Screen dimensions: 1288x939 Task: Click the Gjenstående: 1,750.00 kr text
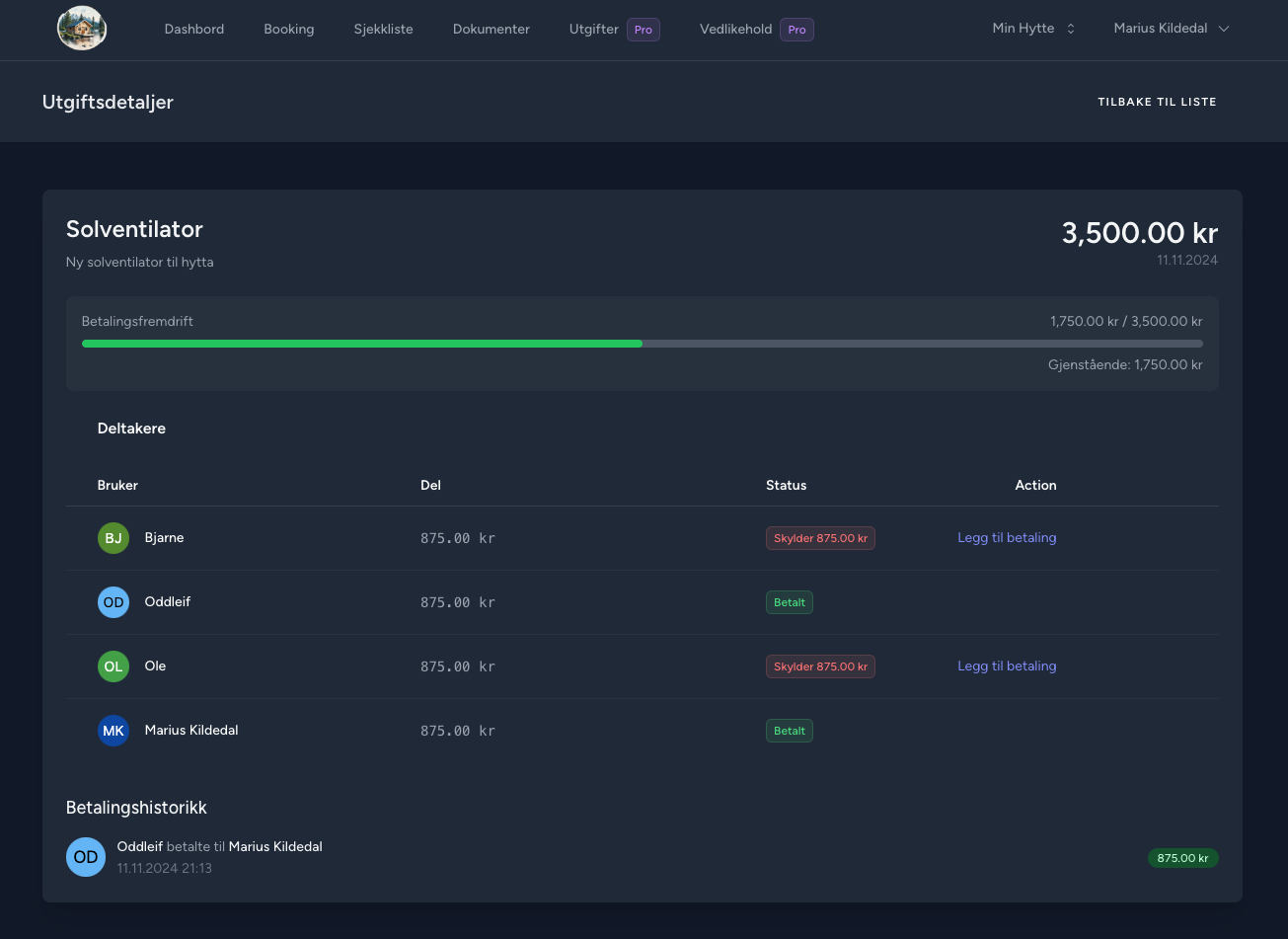(1125, 364)
